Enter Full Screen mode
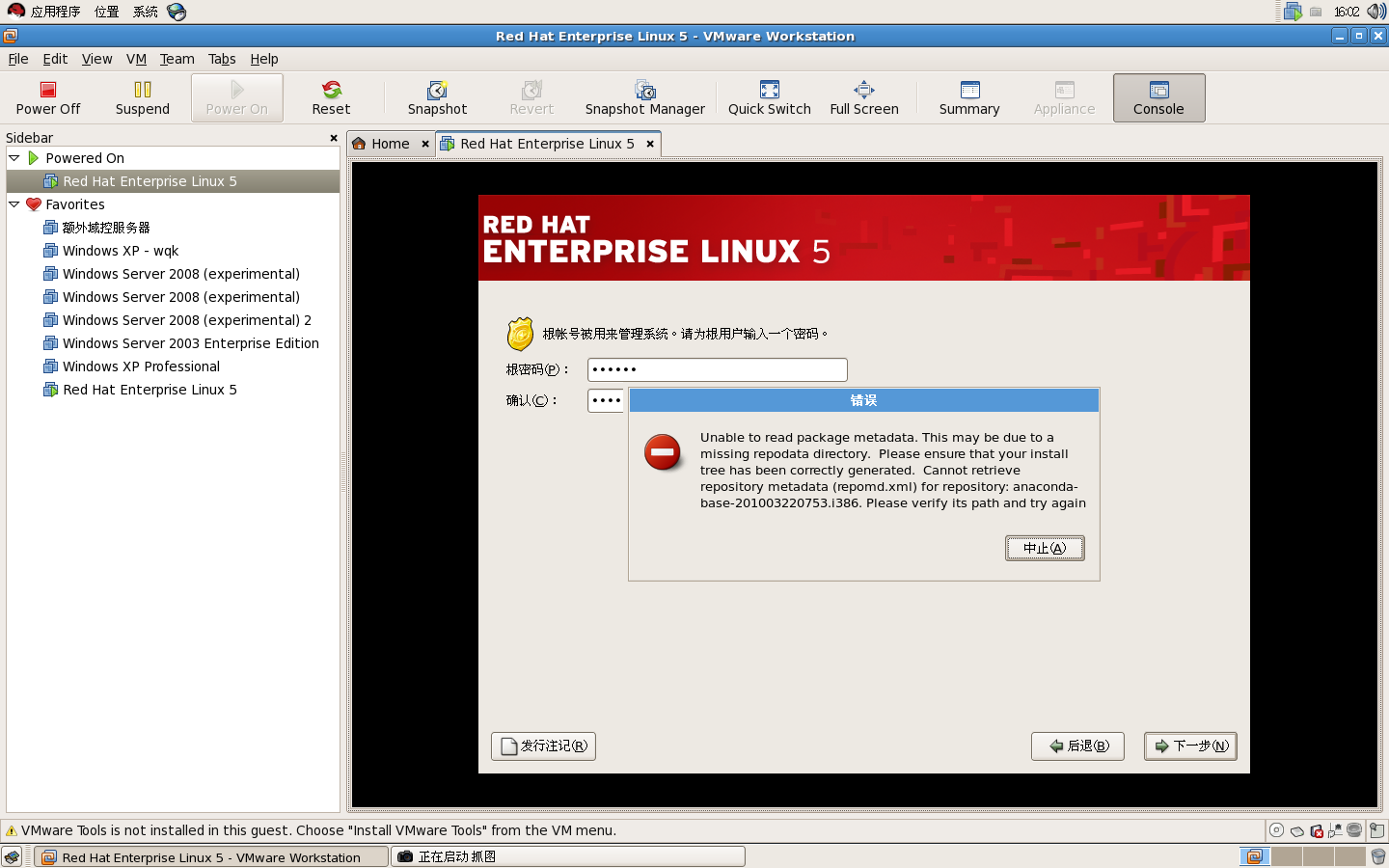Image resolution: width=1389 pixels, height=868 pixels. (x=864, y=97)
